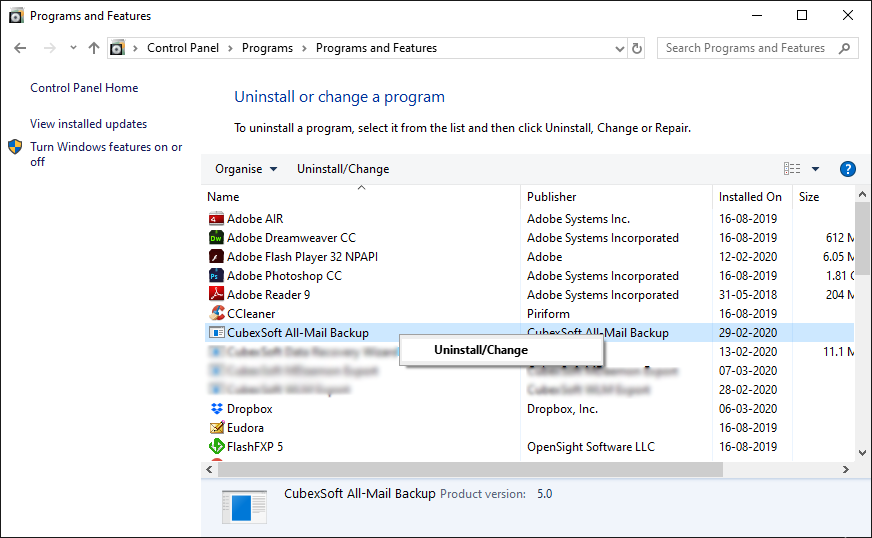Choose Uninstall/Change from the context menu
This screenshot has width=872, height=538.
(501, 350)
